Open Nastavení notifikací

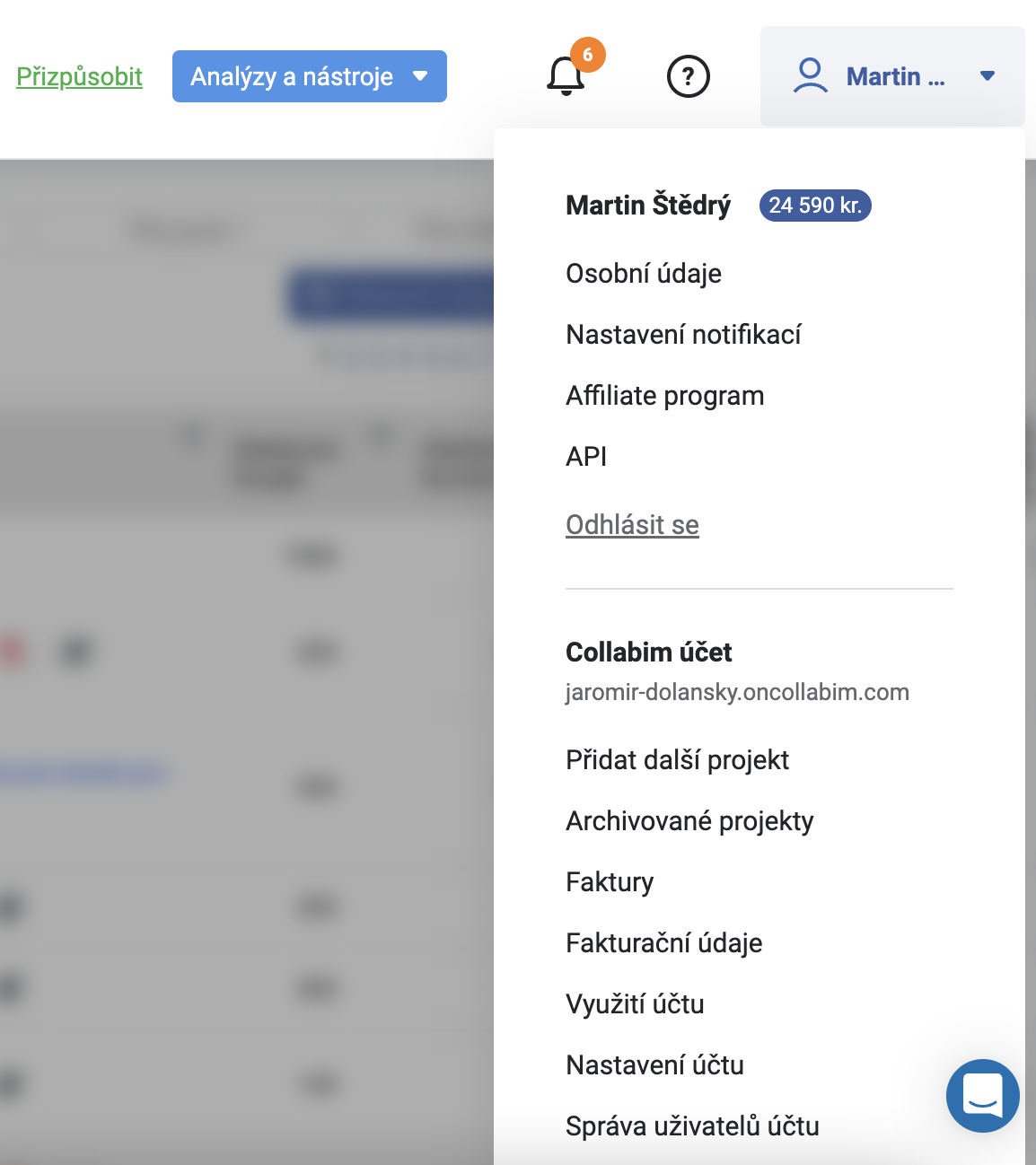click(x=683, y=335)
